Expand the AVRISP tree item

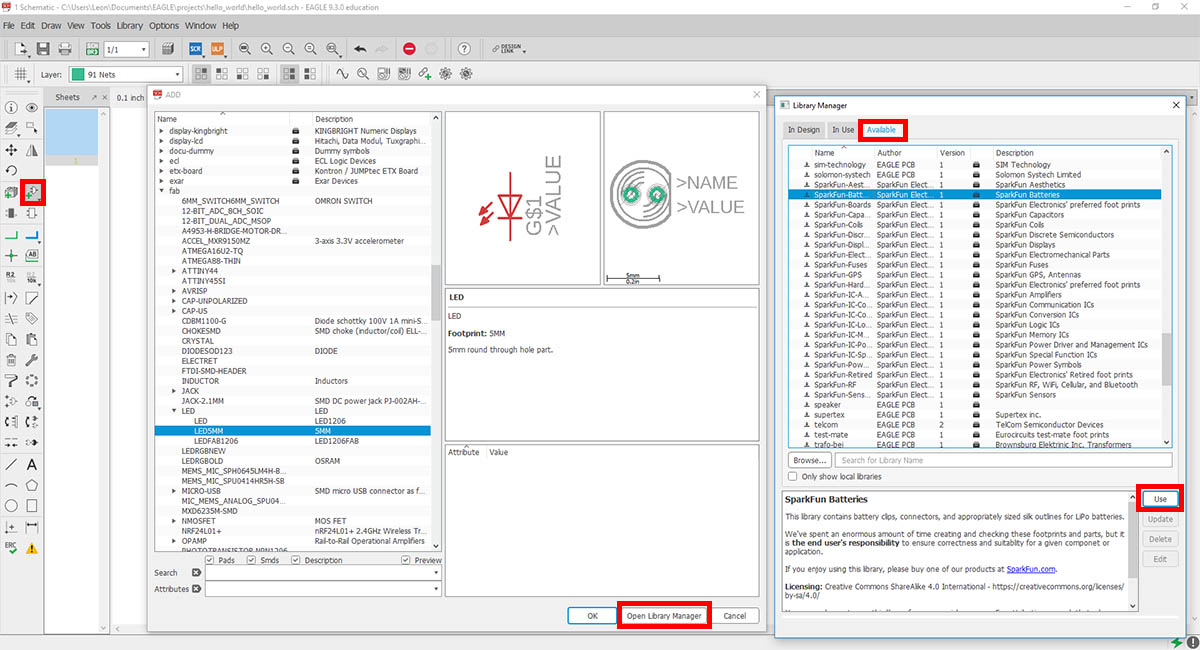tap(174, 291)
